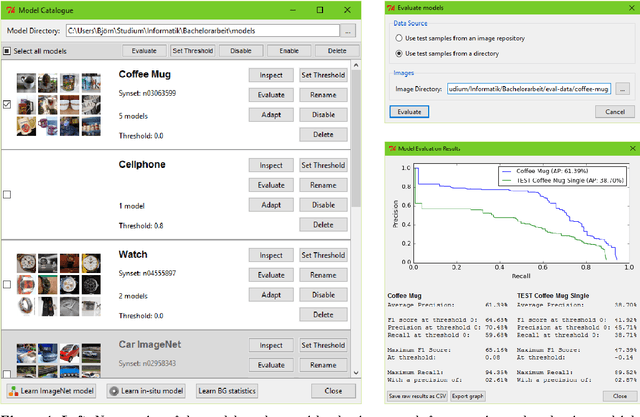Check the Watch model checkbox
Screen dimensions: 640x417
(x=7, y=284)
